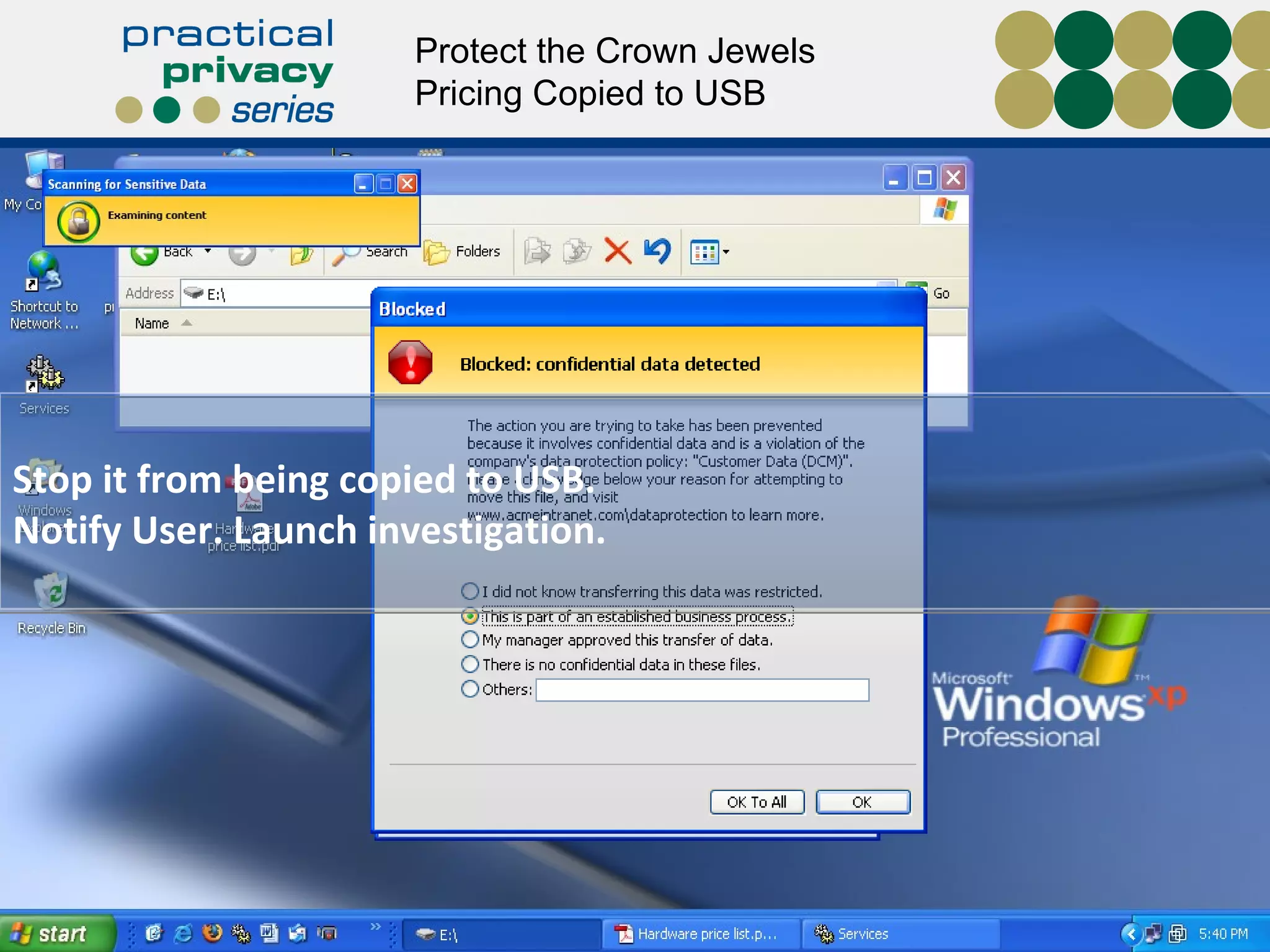Image resolution: width=1270 pixels, height=952 pixels.
Task: Open Shortcut to Network desktop icon
Action: pyautogui.click(x=43, y=290)
